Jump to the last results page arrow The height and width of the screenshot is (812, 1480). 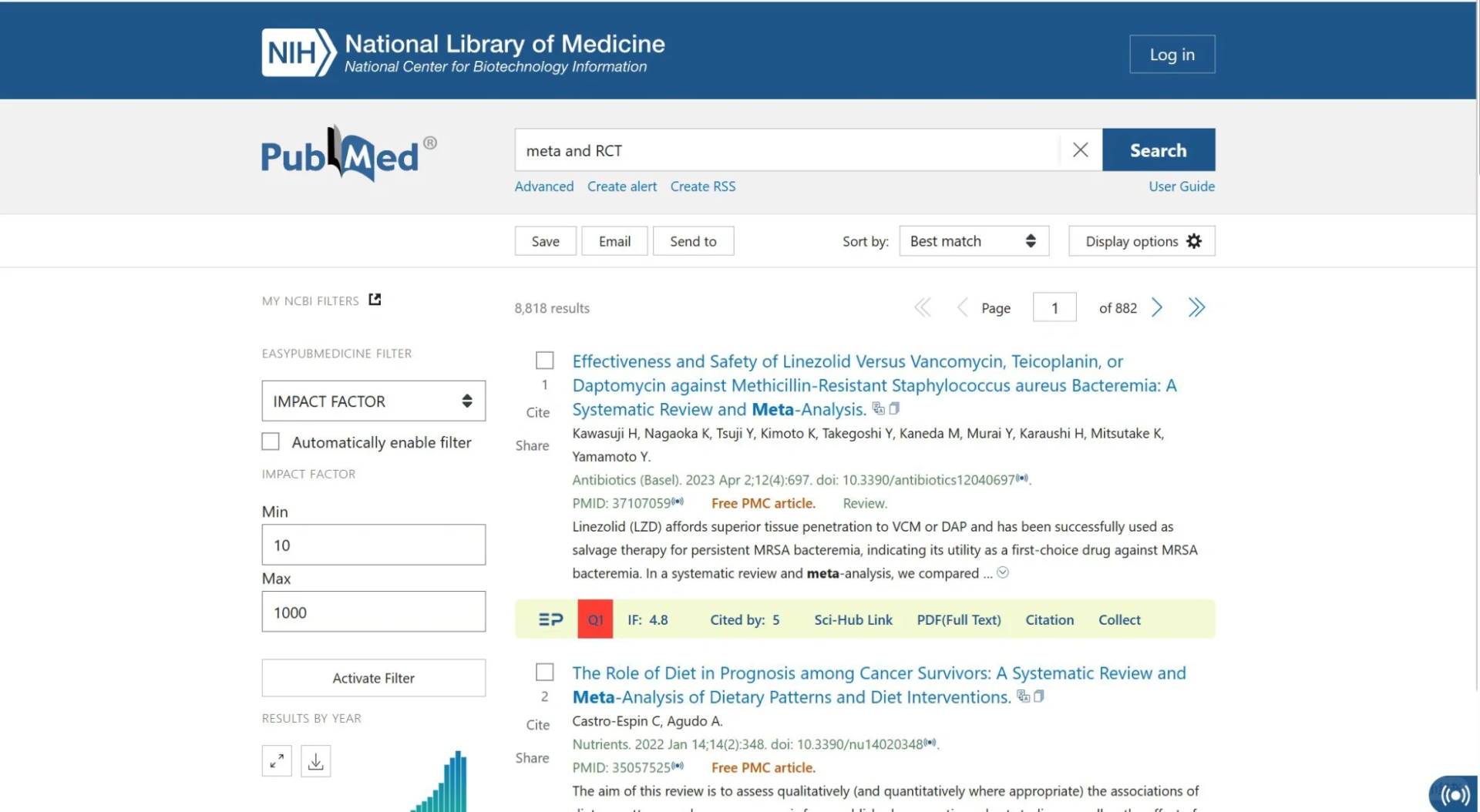point(1196,308)
